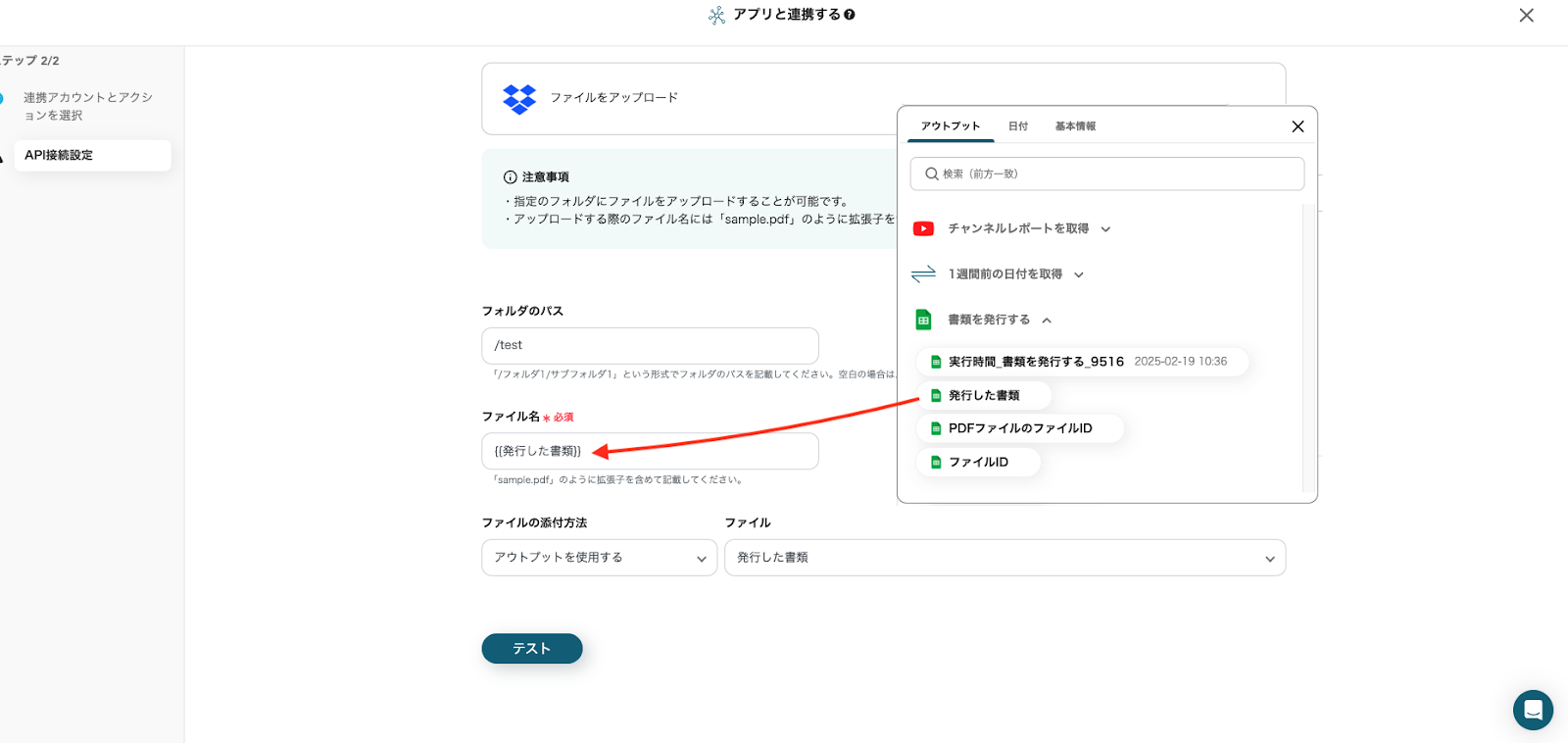The image size is (1568, 743).
Task: Collapse the 書類を発行する section
Action: [x=1047, y=321]
